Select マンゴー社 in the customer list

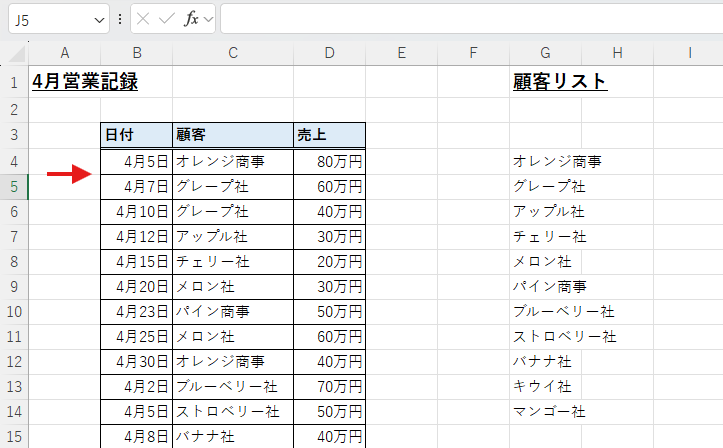549,411
